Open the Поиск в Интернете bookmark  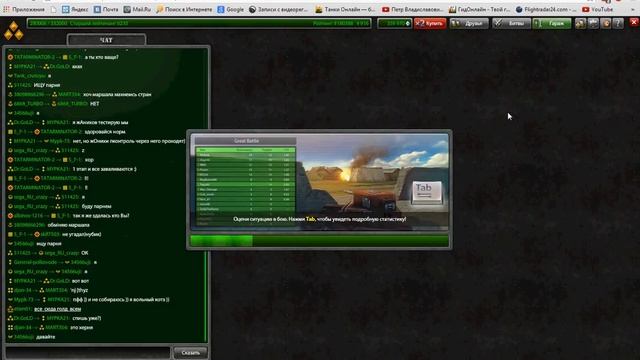[x=184, y=9]
